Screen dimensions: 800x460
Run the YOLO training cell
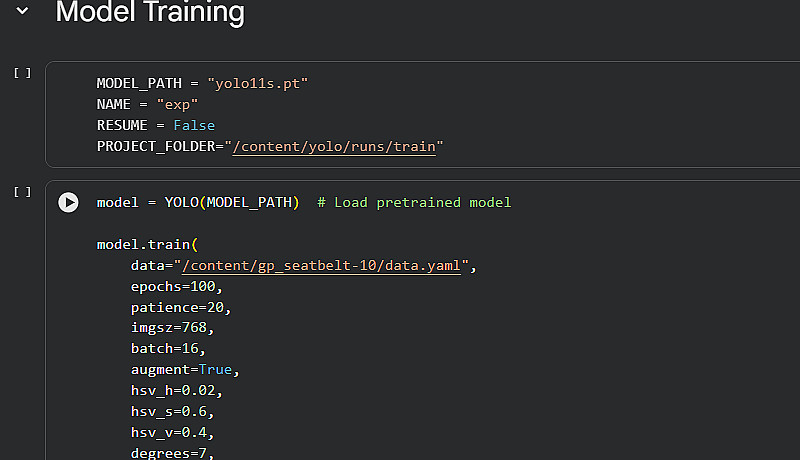pyautogui.click(x=68, y=202)
